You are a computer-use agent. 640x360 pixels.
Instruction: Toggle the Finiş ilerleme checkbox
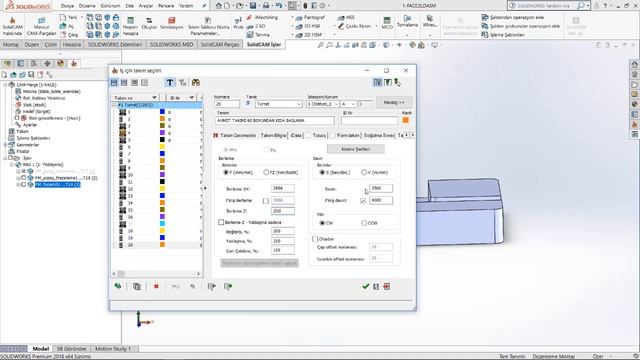click(266, 201)
